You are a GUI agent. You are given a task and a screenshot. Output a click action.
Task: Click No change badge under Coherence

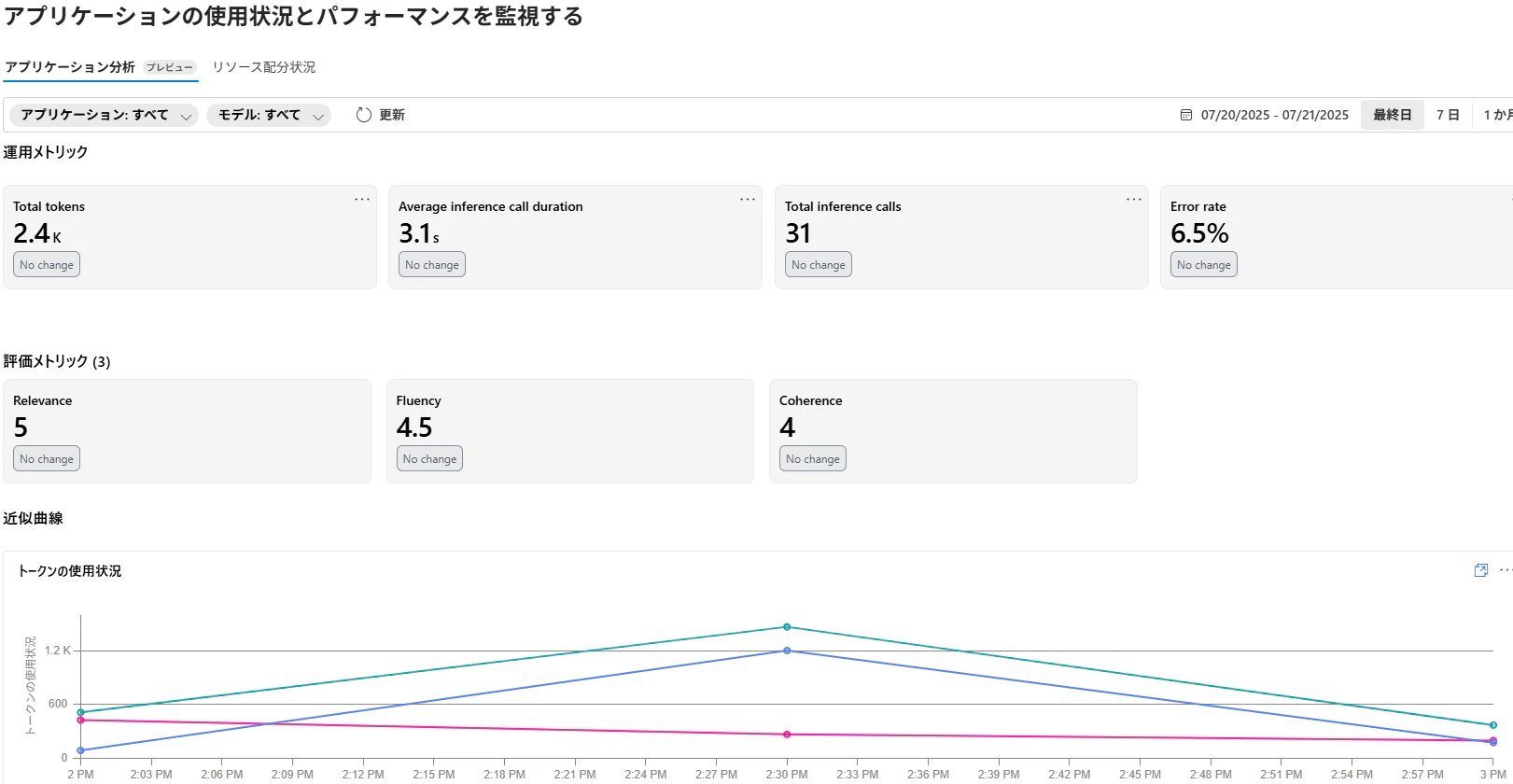(813, 459)
